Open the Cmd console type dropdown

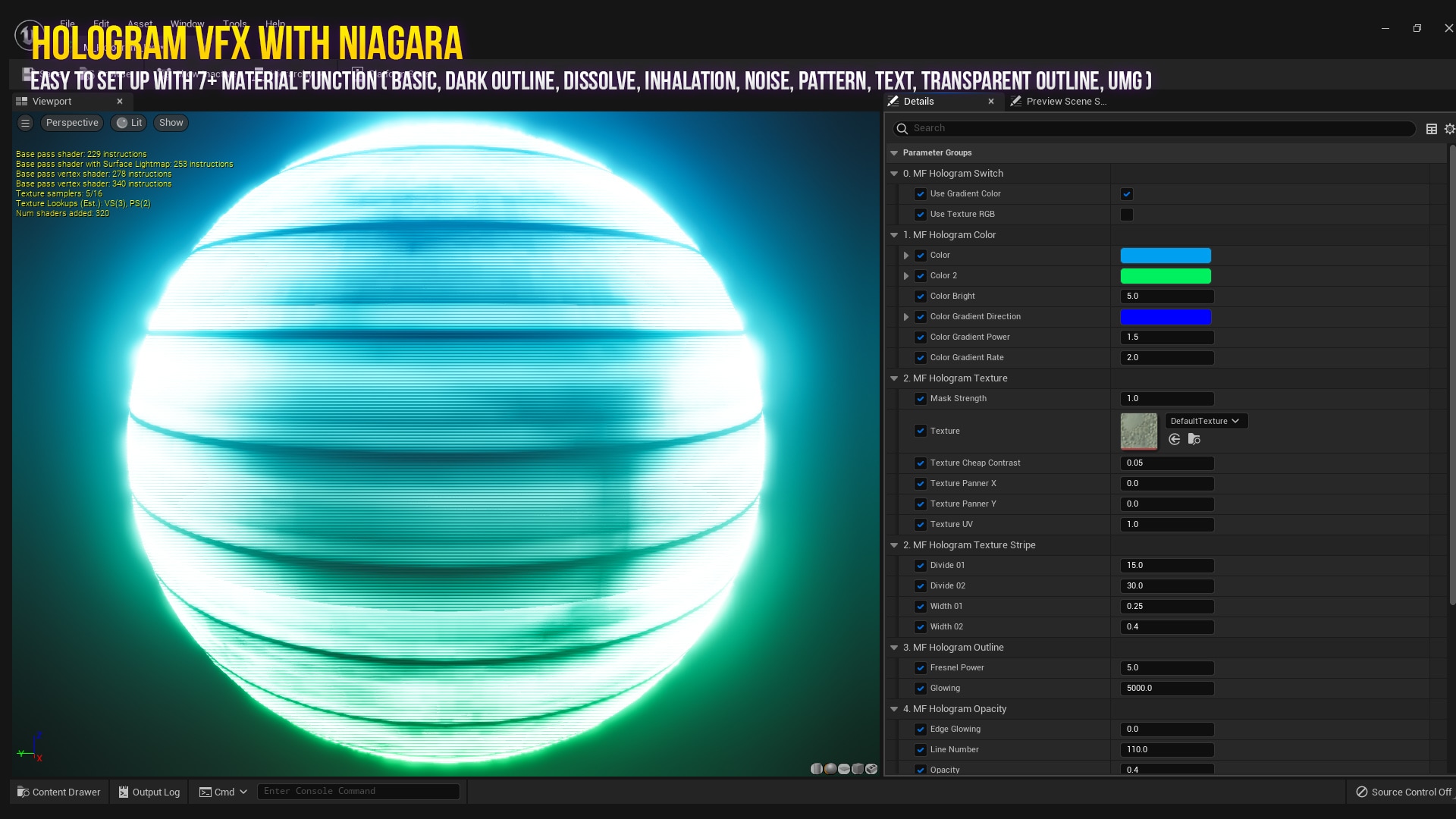[x=243, y=792]
